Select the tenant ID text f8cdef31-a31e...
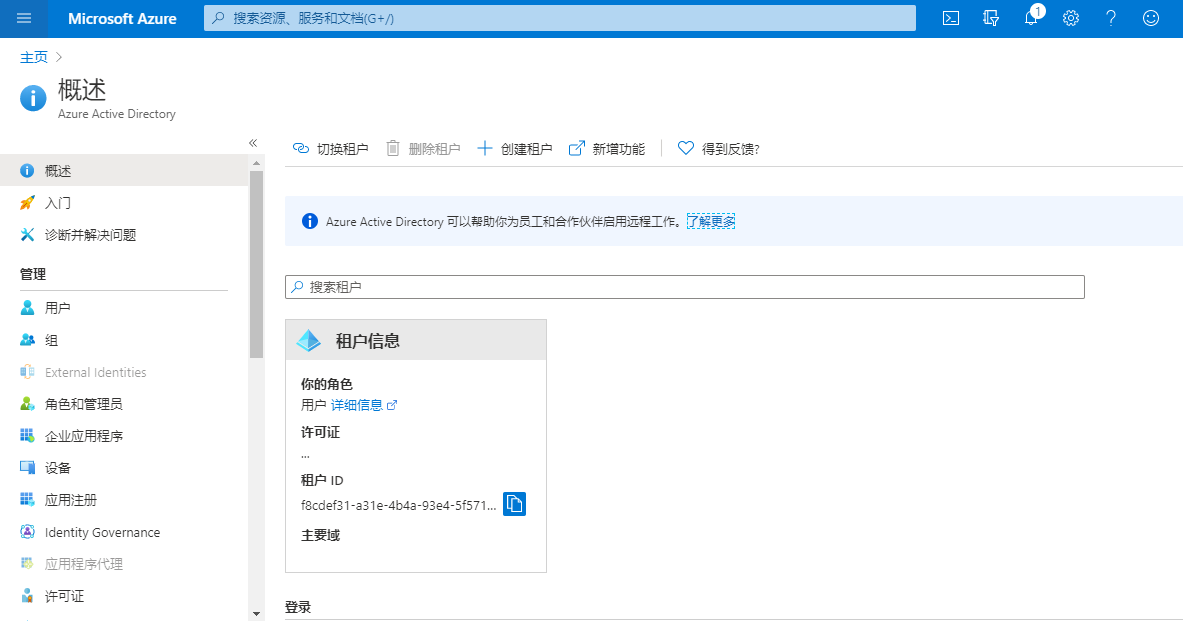Viewport: 1183px width, 621px height. click(x=398, y=506)
